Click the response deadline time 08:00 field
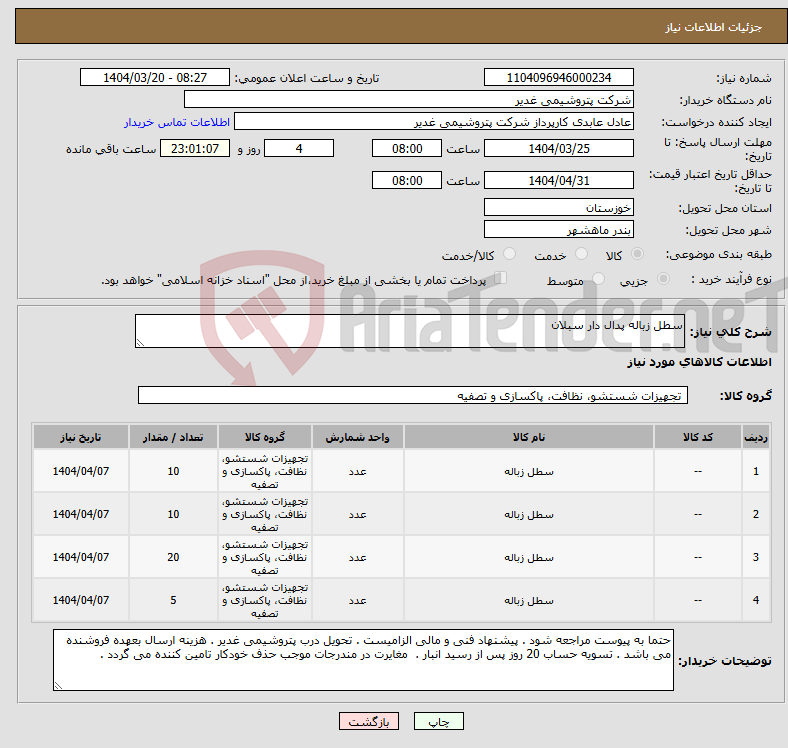788x748 pixels. tap(407, 148)
